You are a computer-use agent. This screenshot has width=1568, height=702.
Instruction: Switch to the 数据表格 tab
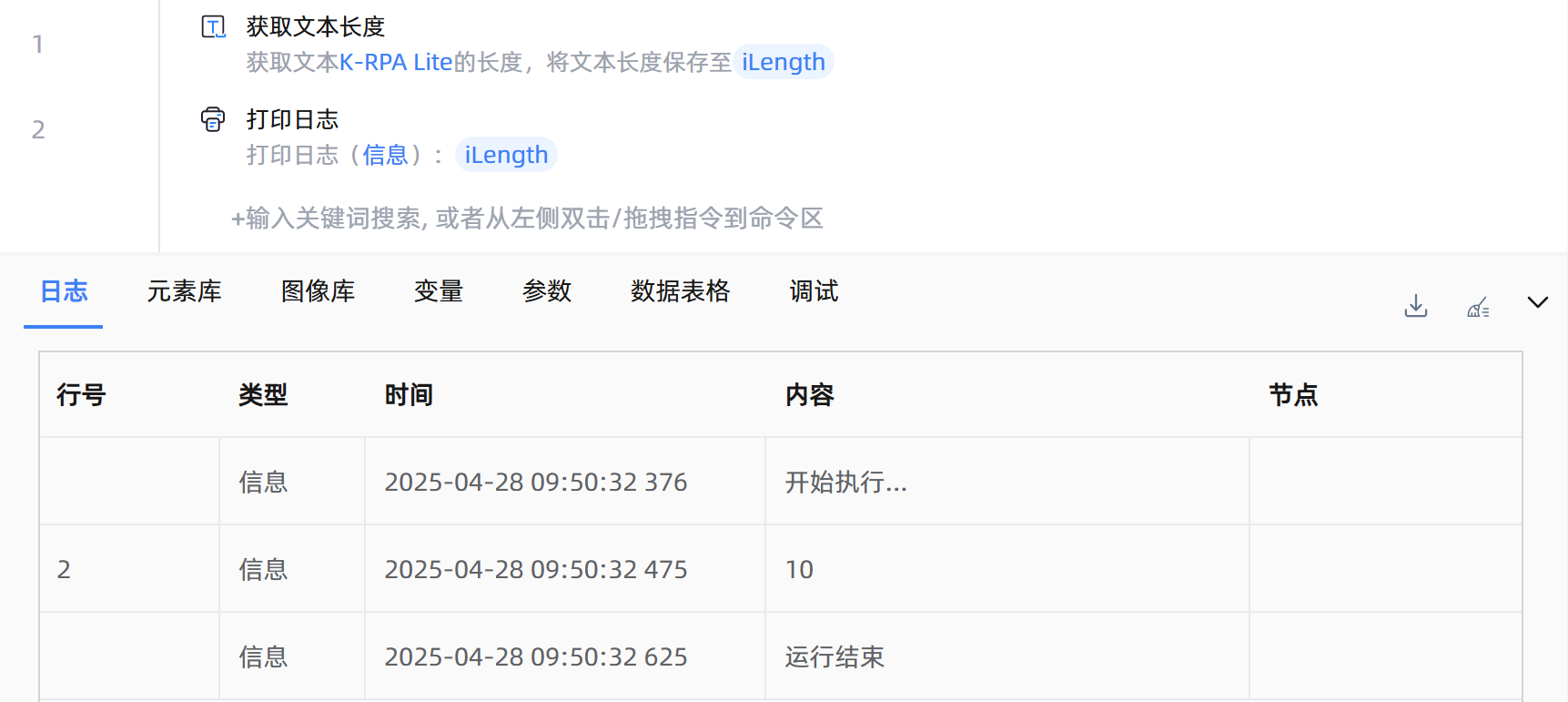[x=680, y=291]
